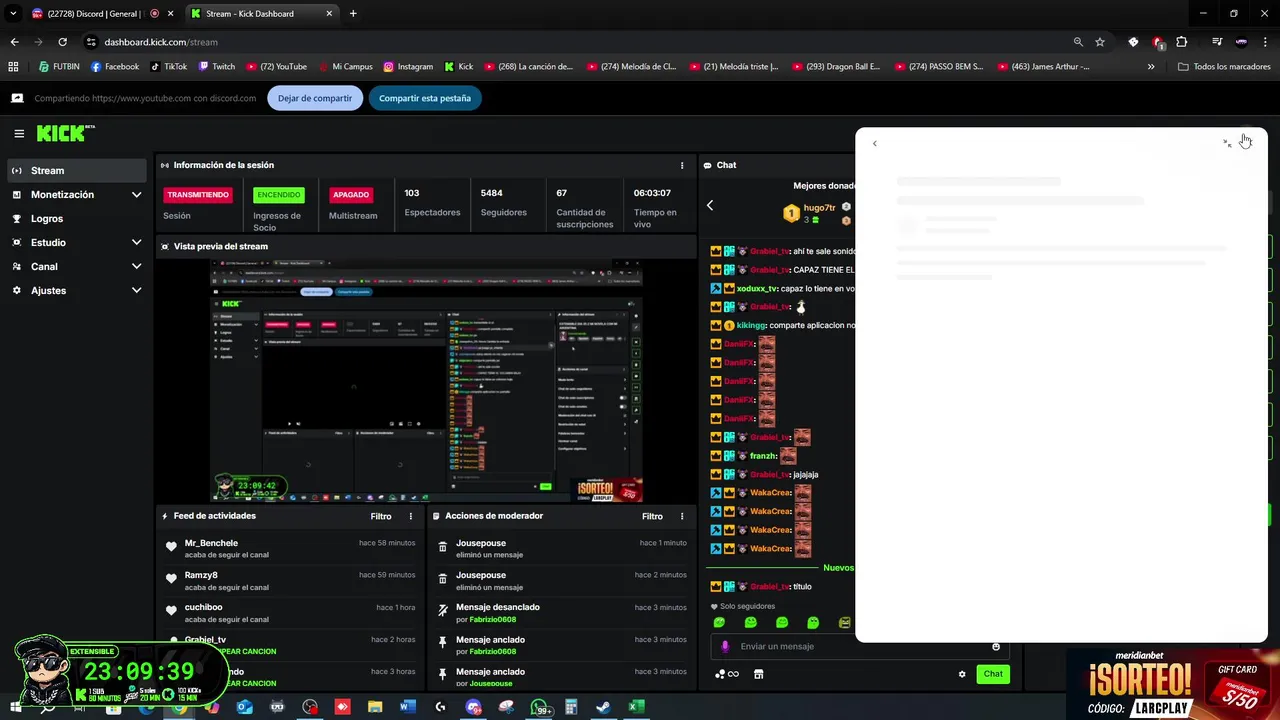Expand the Monetización sidebar section
The height and width of the screenshot is (720, 1280).
tap(136, 195)
